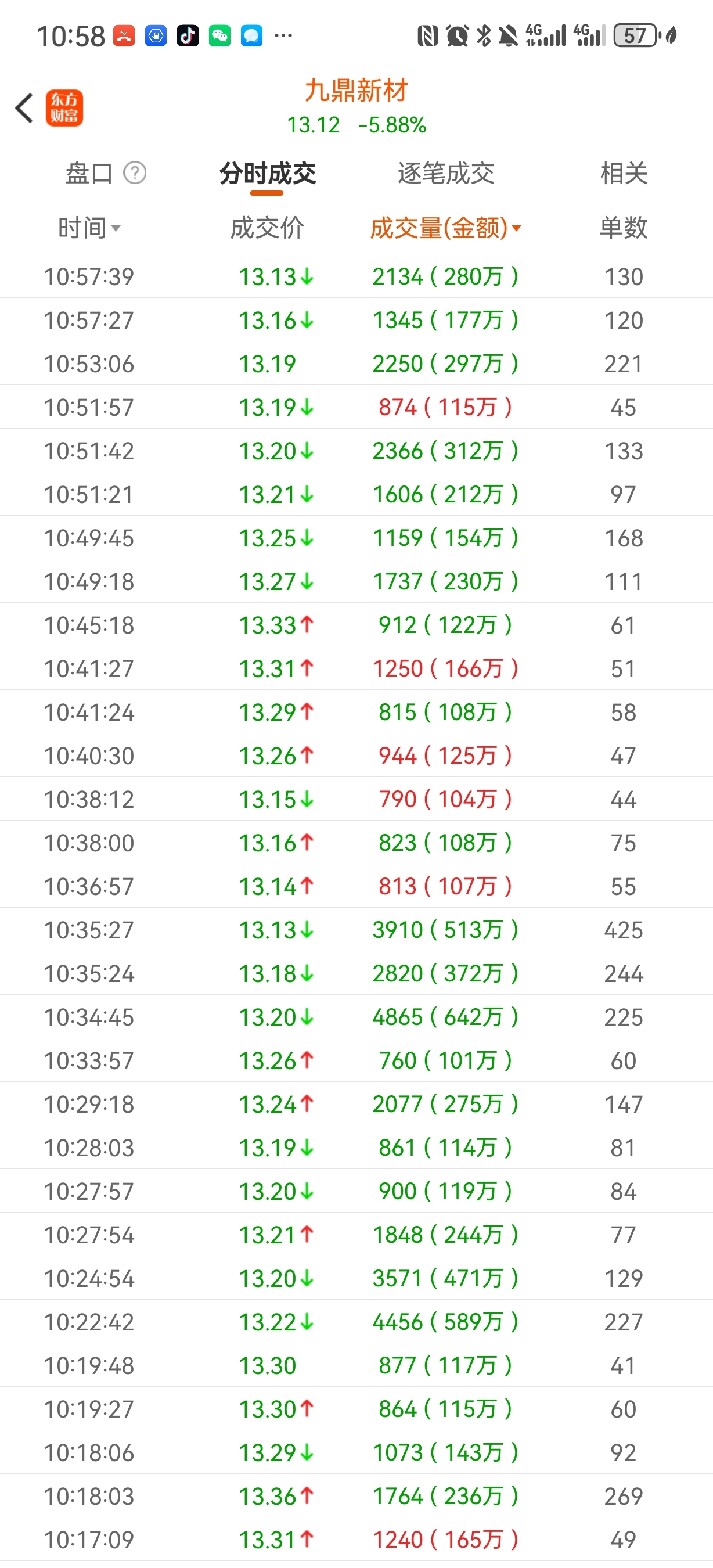Sort by the 成交价 column header
713x1568 pixels.
[x=267, y=228]
